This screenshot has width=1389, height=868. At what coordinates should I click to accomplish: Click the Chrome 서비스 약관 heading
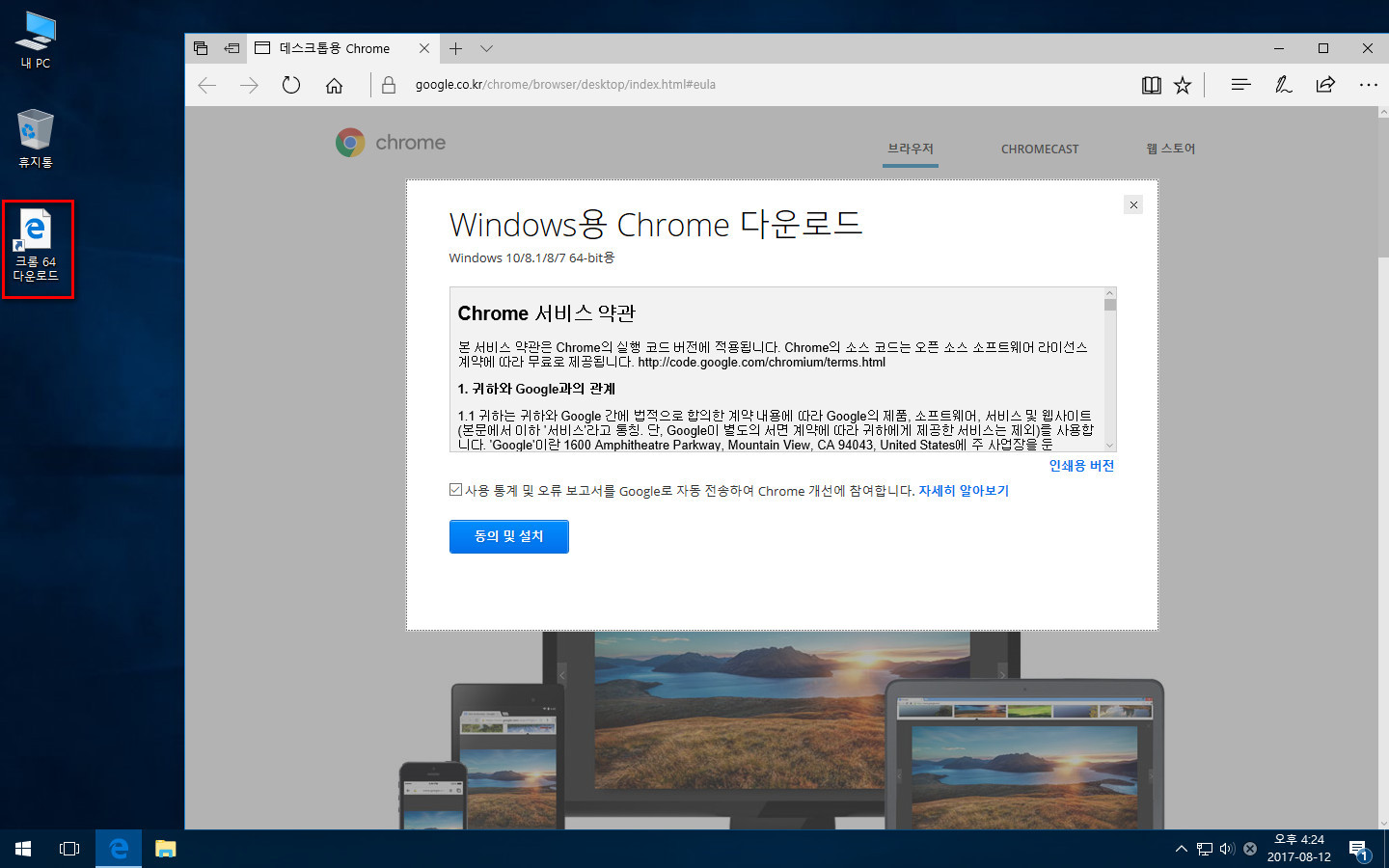[x=547, y=313]
